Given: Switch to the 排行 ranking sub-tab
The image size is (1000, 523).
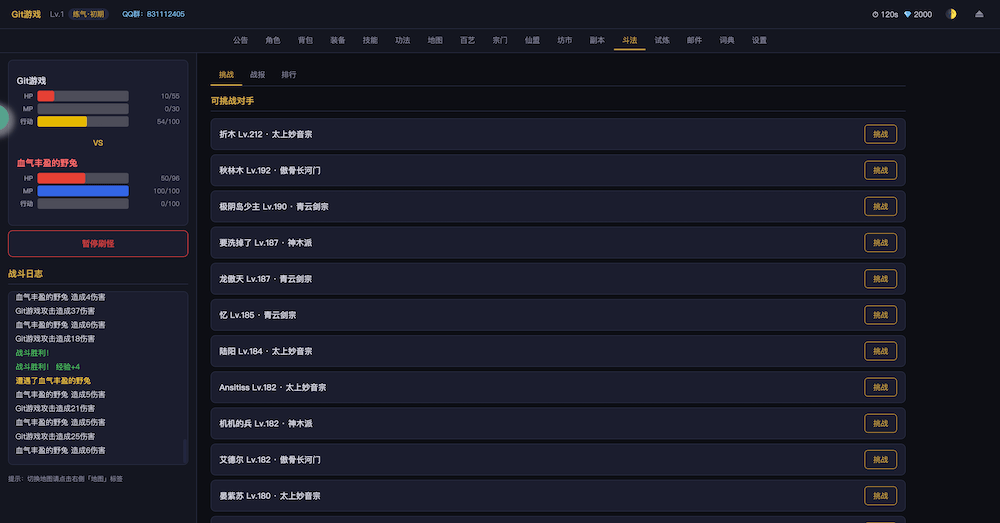Looking at the screenshot, I should tap(288, 75).
